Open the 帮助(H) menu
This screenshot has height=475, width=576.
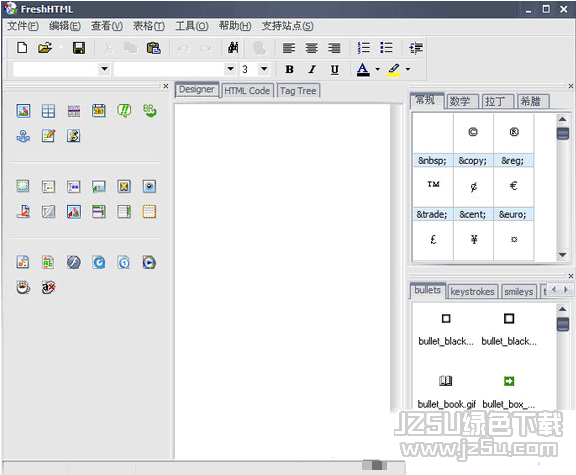[x=235, y=26]
